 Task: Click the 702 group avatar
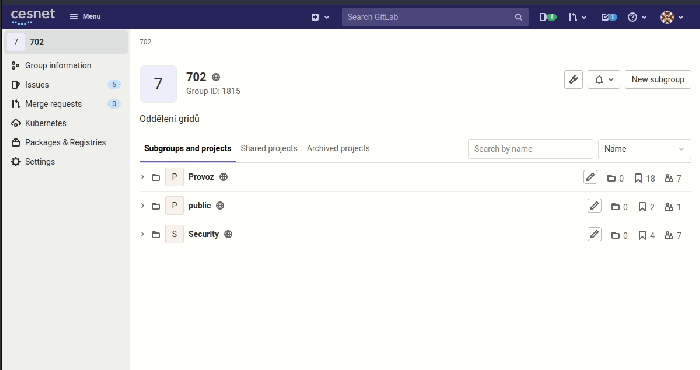158,84
